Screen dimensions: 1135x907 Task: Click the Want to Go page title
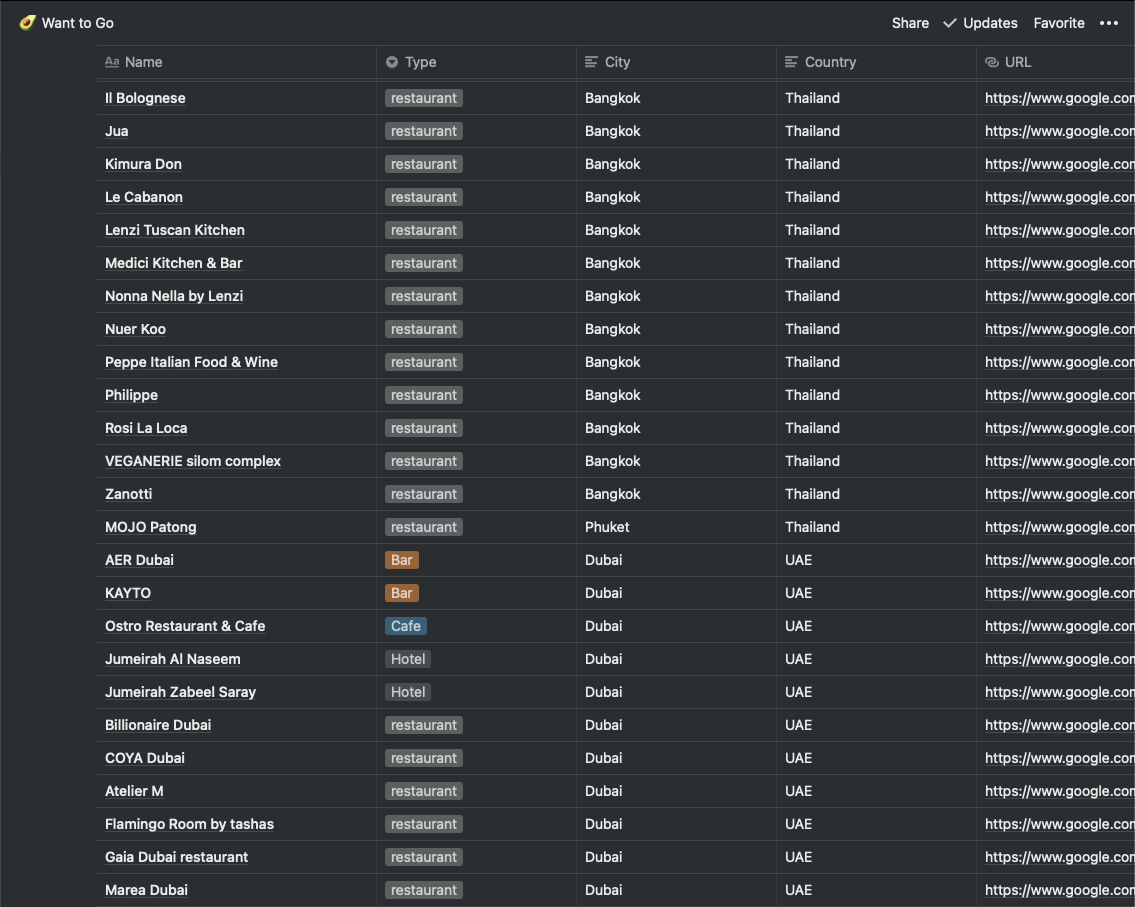coord(77,23)
